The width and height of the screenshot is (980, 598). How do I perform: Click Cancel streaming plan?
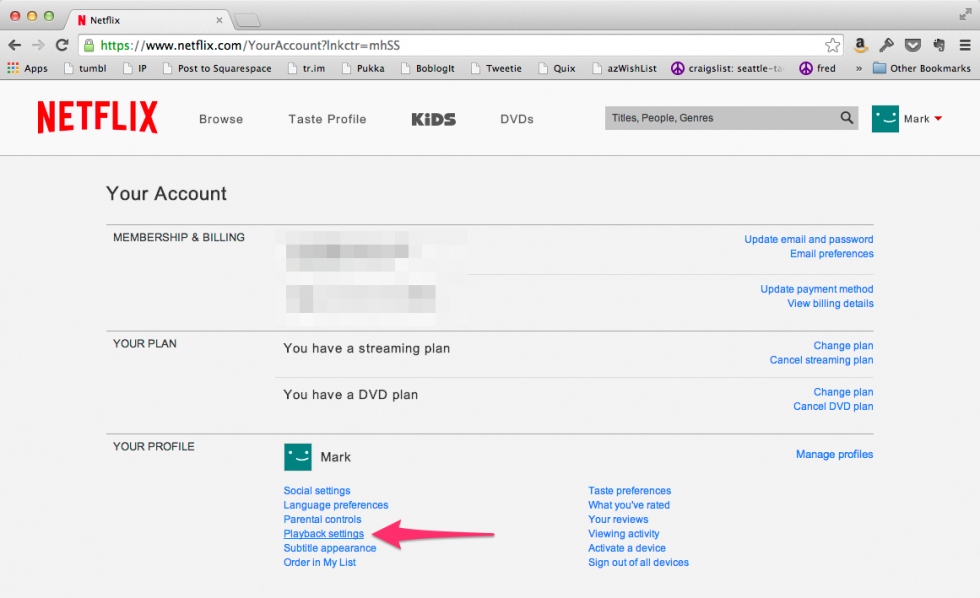pyautogui.click(x=821, y=360)
